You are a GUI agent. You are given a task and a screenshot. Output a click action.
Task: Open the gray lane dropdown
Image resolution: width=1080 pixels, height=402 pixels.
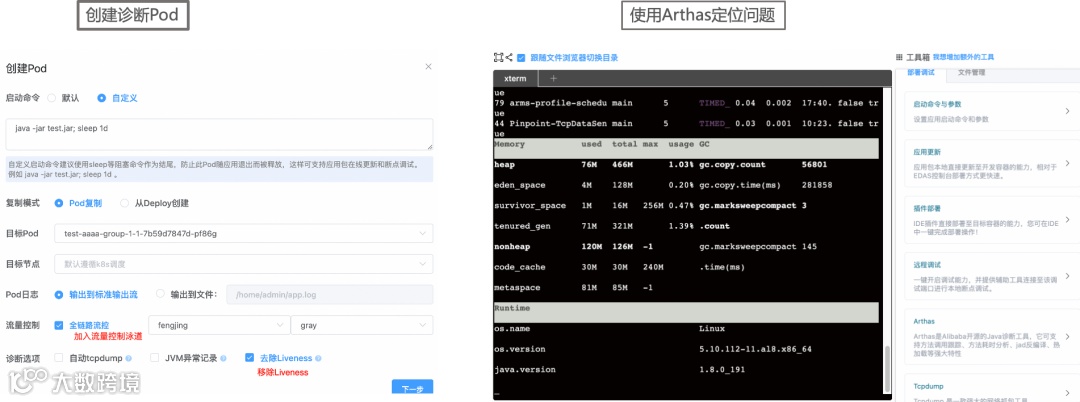pyautogui.click(x=362, y=325)
